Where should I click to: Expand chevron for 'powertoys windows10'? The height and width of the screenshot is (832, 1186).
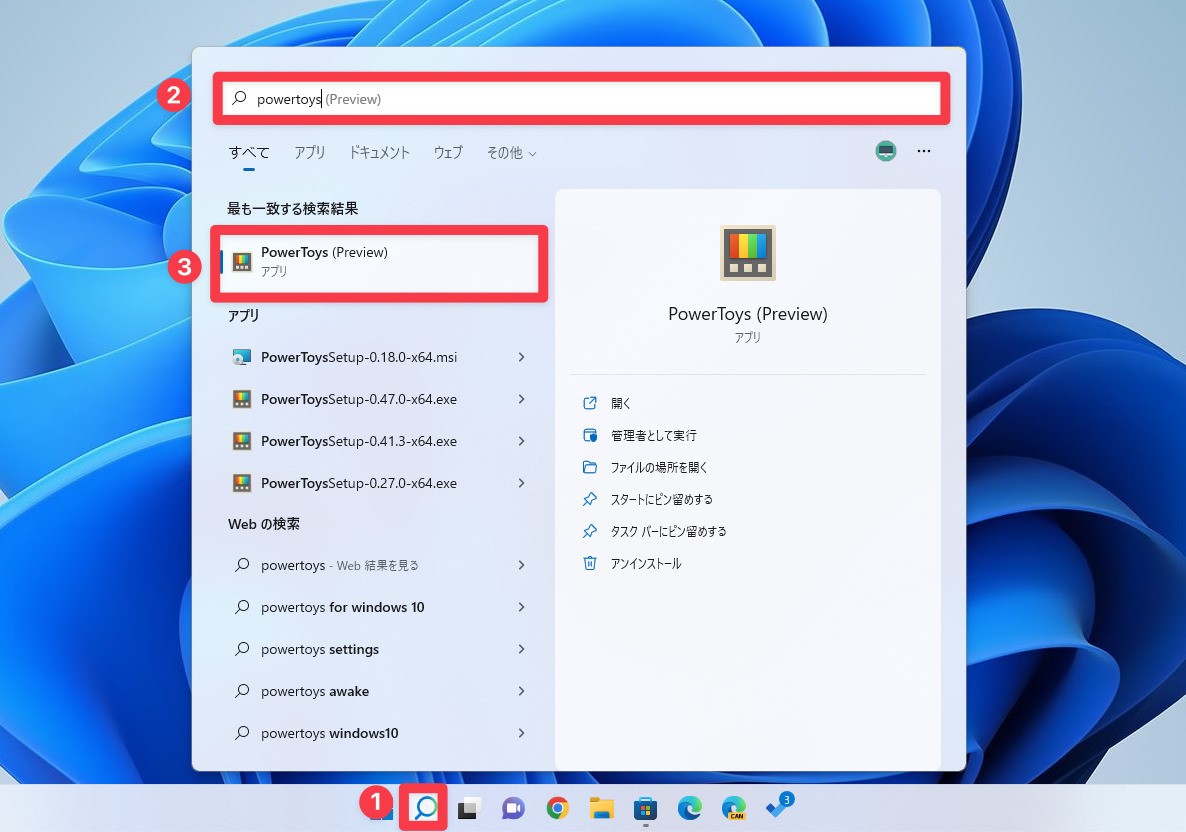click(x=521, y=733)
